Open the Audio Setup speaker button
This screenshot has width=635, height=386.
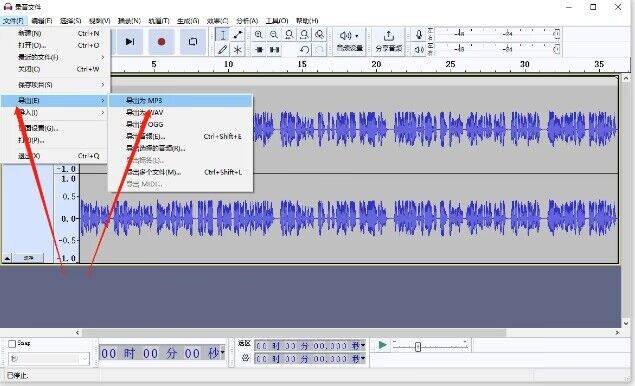coord(349,41)
